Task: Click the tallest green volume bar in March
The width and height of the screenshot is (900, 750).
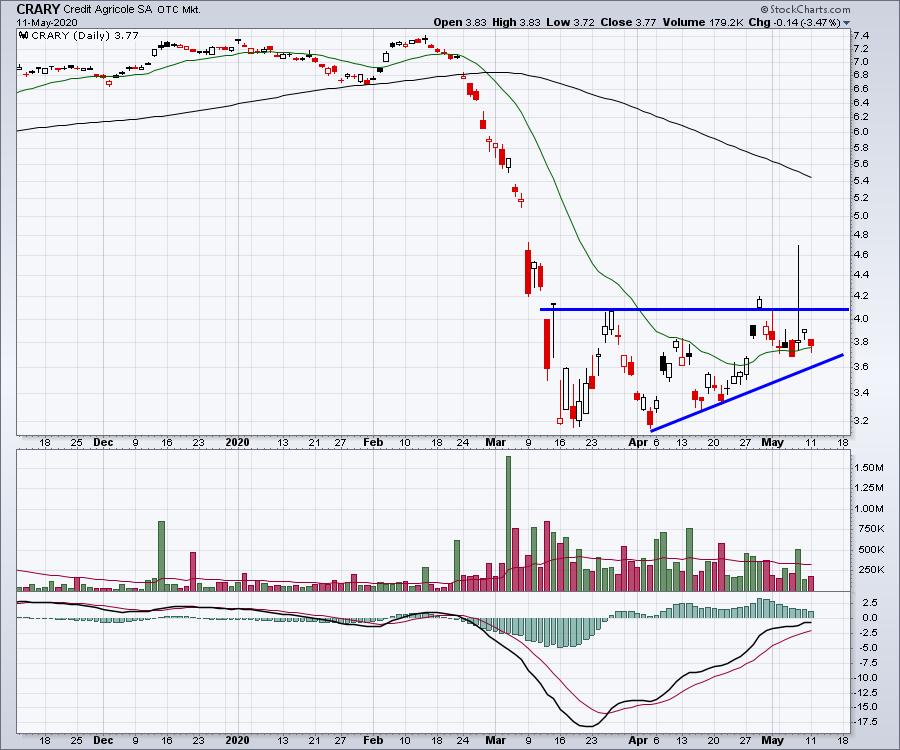Action: [508, 520]
